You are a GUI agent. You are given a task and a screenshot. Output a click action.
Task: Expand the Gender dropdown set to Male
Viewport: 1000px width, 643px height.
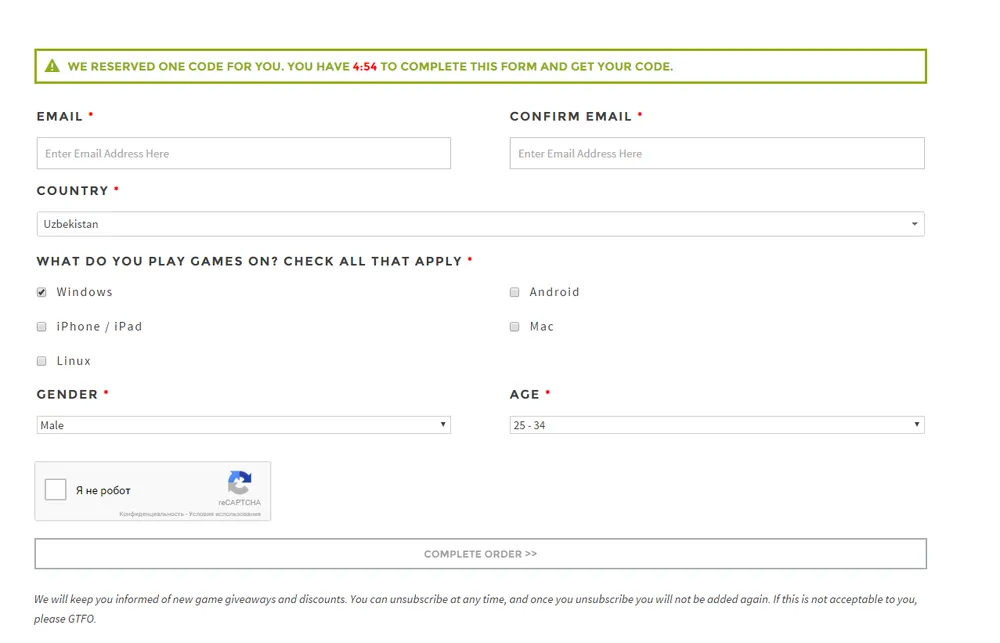point(243,425)
